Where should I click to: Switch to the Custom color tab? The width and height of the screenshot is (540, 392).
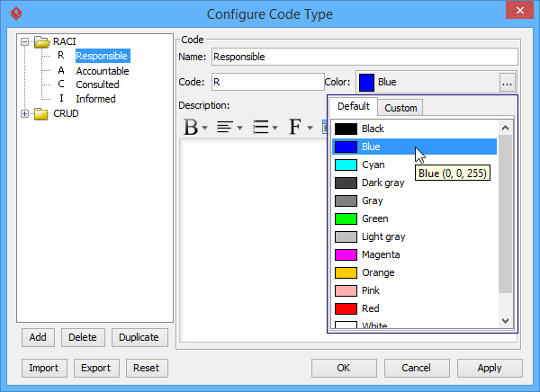(401, 108)
